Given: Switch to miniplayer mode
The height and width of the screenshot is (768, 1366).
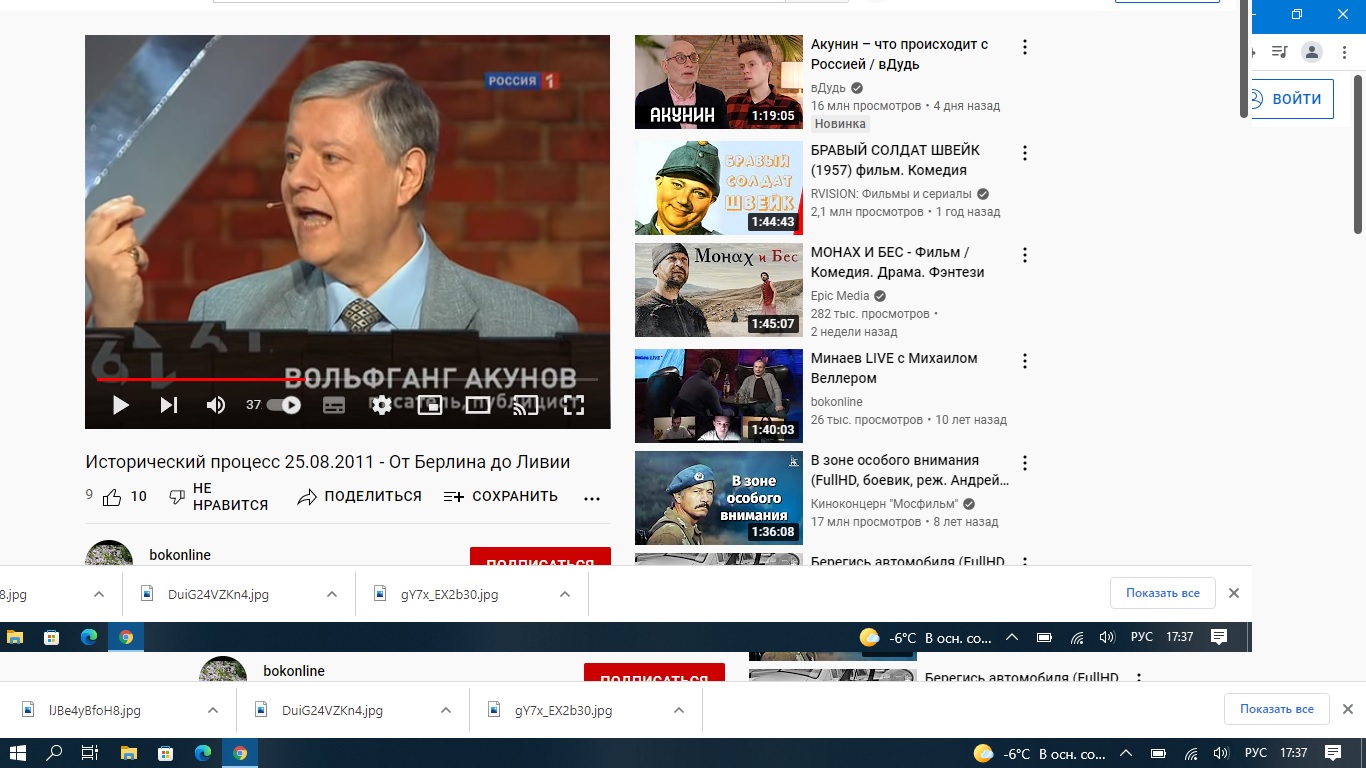Looking at the screenshot, I should (429, 405).
